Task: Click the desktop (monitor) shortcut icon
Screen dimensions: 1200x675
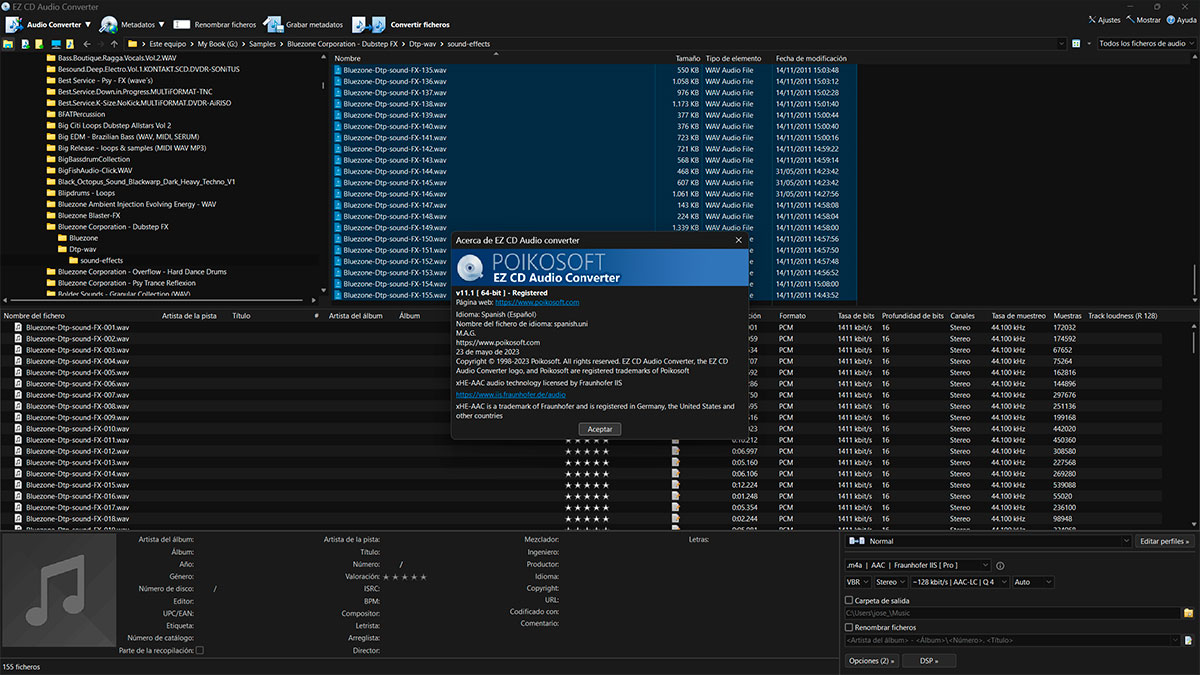Action: [x=56, y=44]
